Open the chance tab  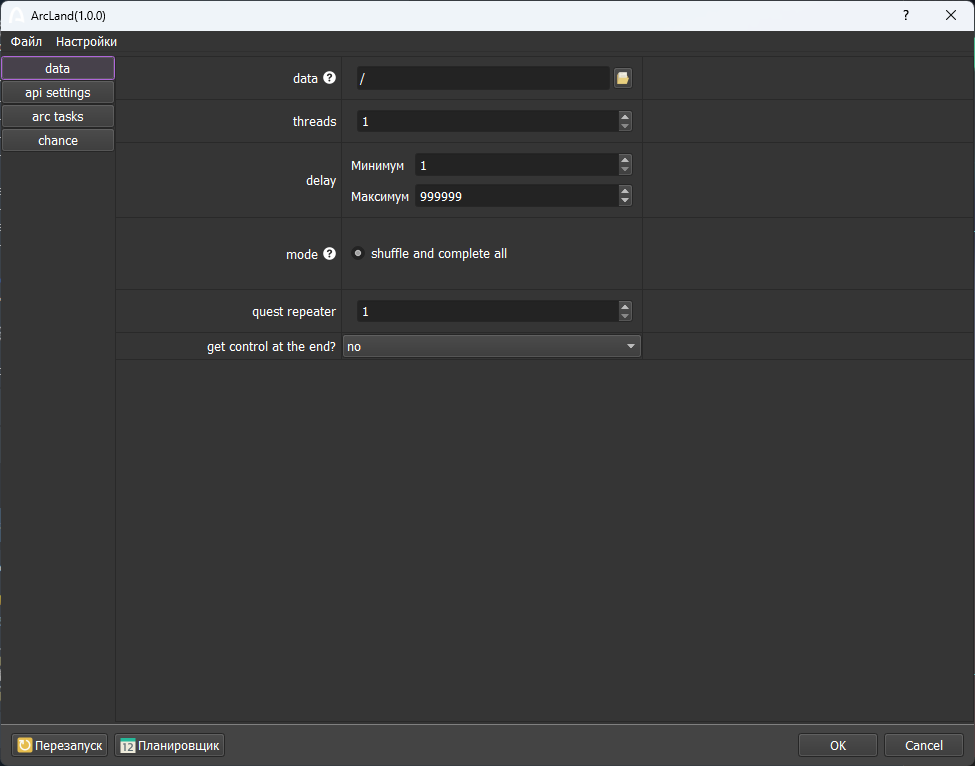click(58, 141)
